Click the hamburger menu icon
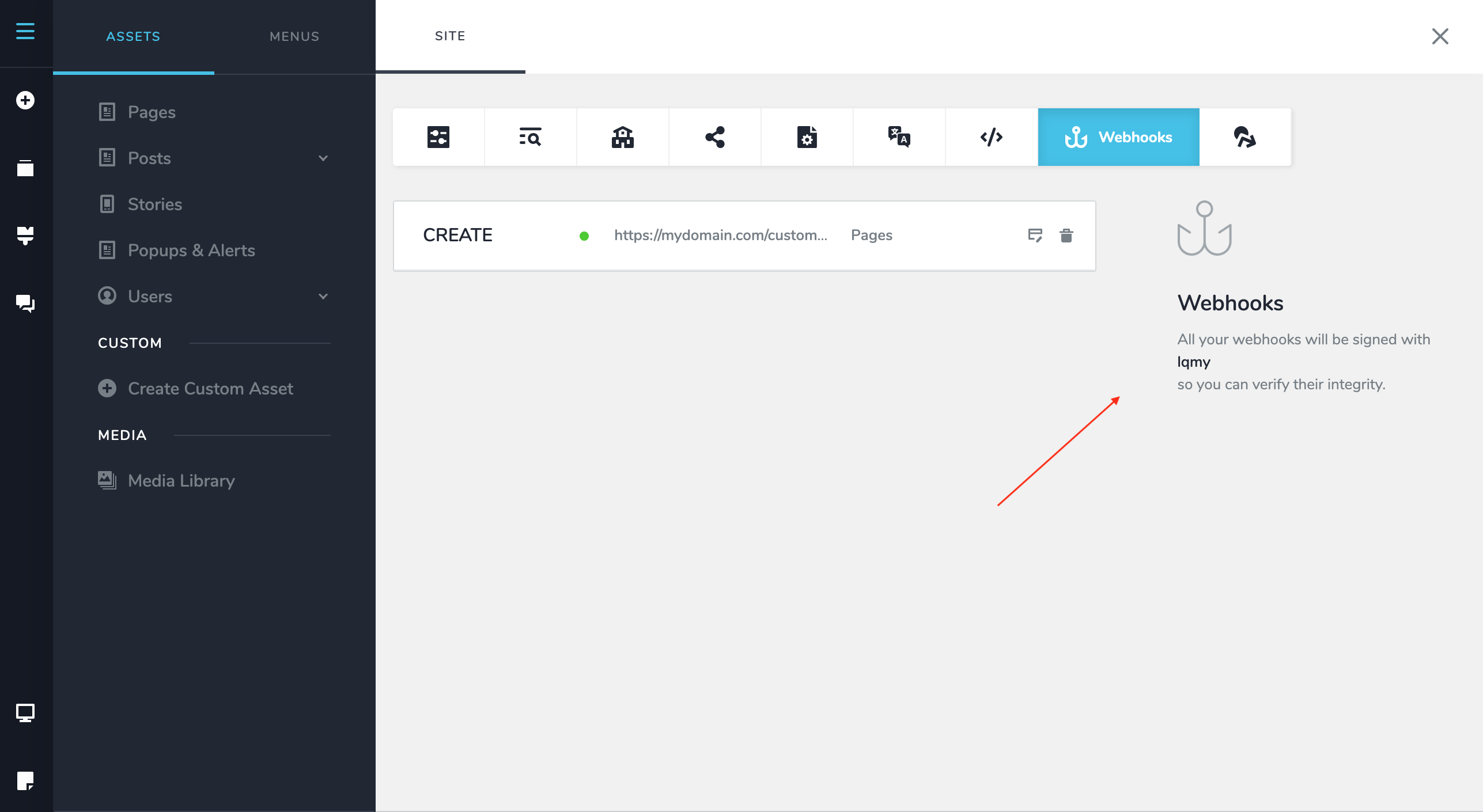Image resolution: width=1483 pixels, height=812 pixels. click(x=25, y=31)
